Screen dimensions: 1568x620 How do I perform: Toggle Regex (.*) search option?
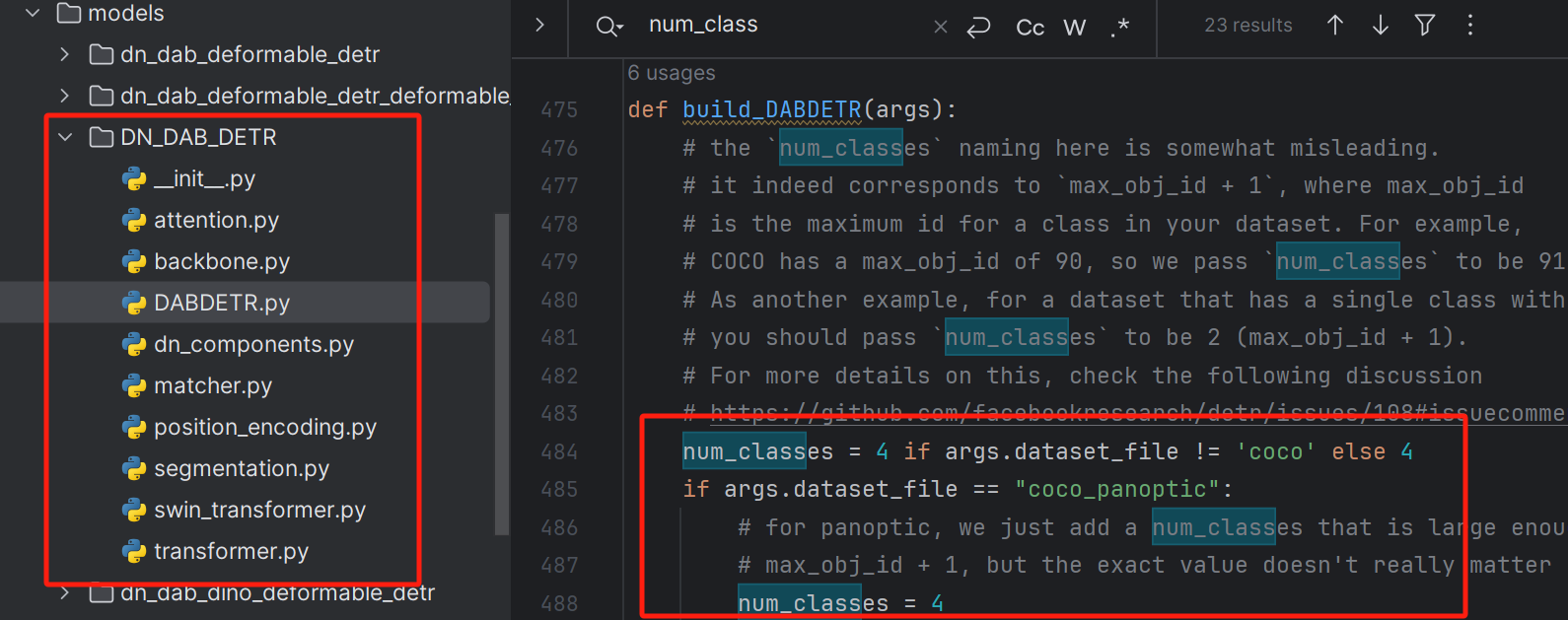pyautogui.click(x=1119, y=27)
